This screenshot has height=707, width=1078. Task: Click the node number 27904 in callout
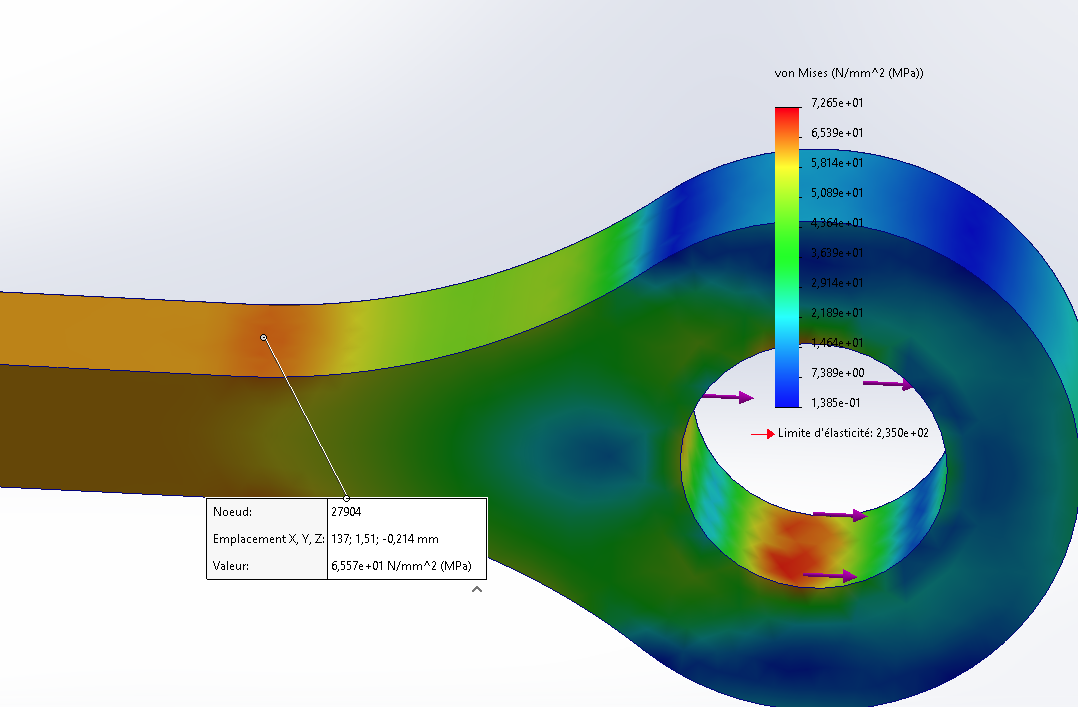click(x=346, y=512)
